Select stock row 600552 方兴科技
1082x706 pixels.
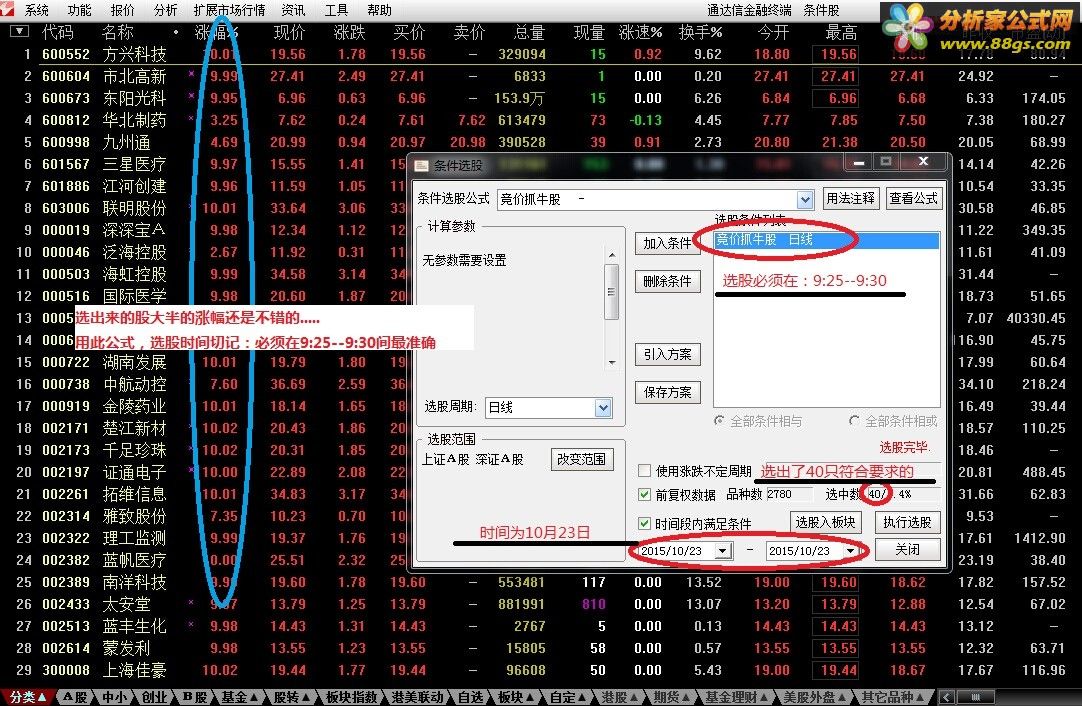click(x=541, y=54)
